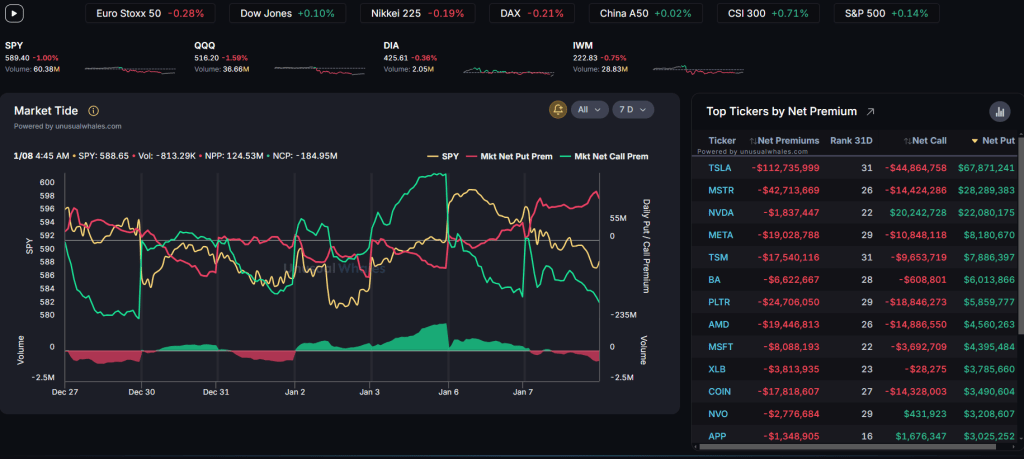Open the 7 D timeframe dropdown

[632, 110]
